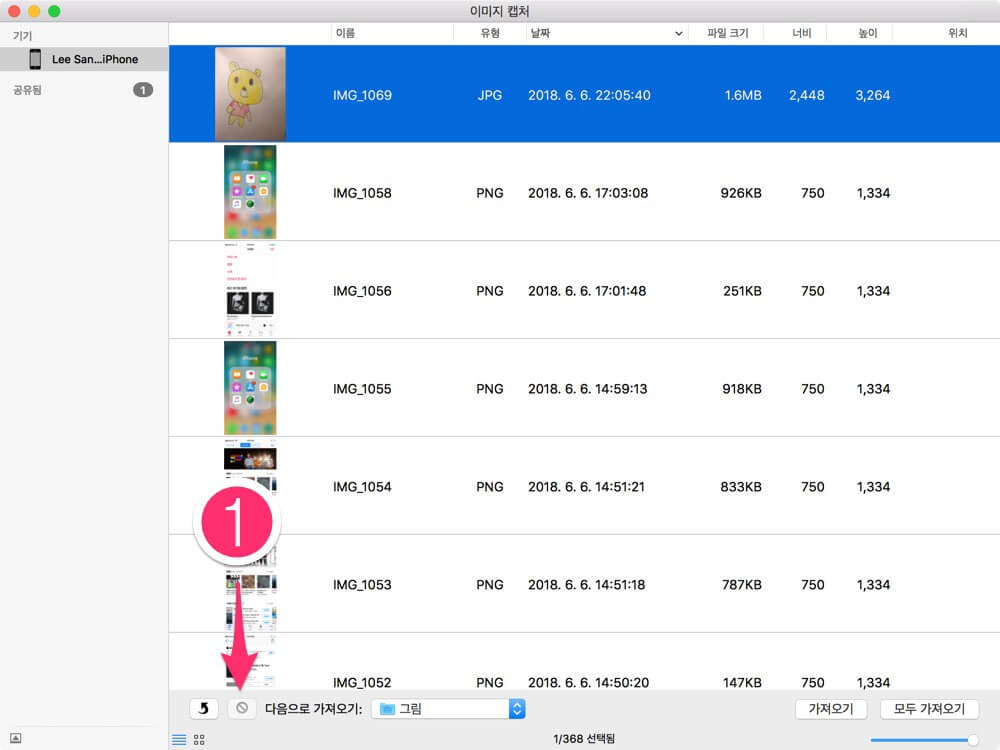Click the 787KB file size value
1000x750 pixels.
(x=742, y=585)
